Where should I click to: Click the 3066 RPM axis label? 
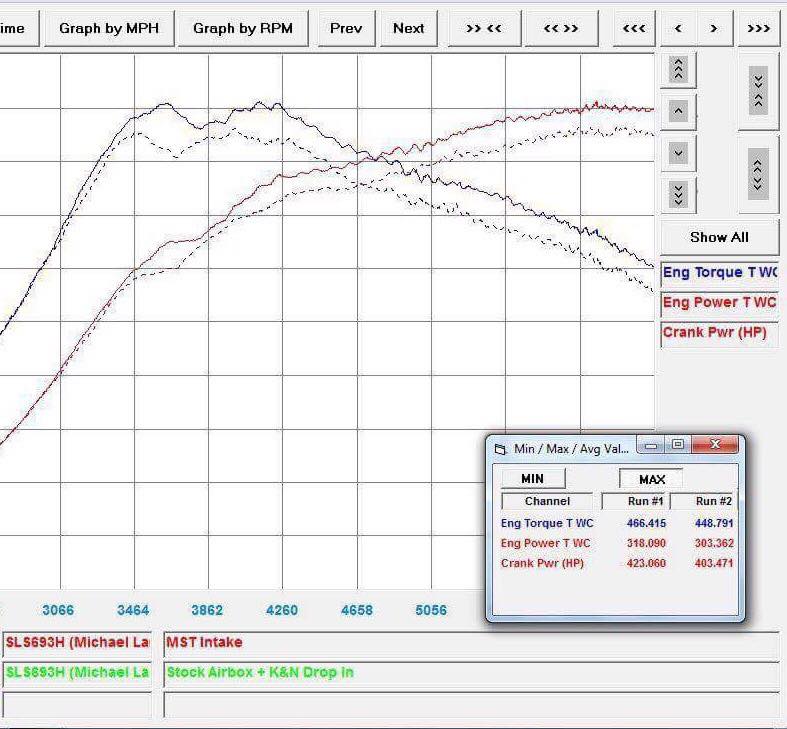click(x=58, y=611)
